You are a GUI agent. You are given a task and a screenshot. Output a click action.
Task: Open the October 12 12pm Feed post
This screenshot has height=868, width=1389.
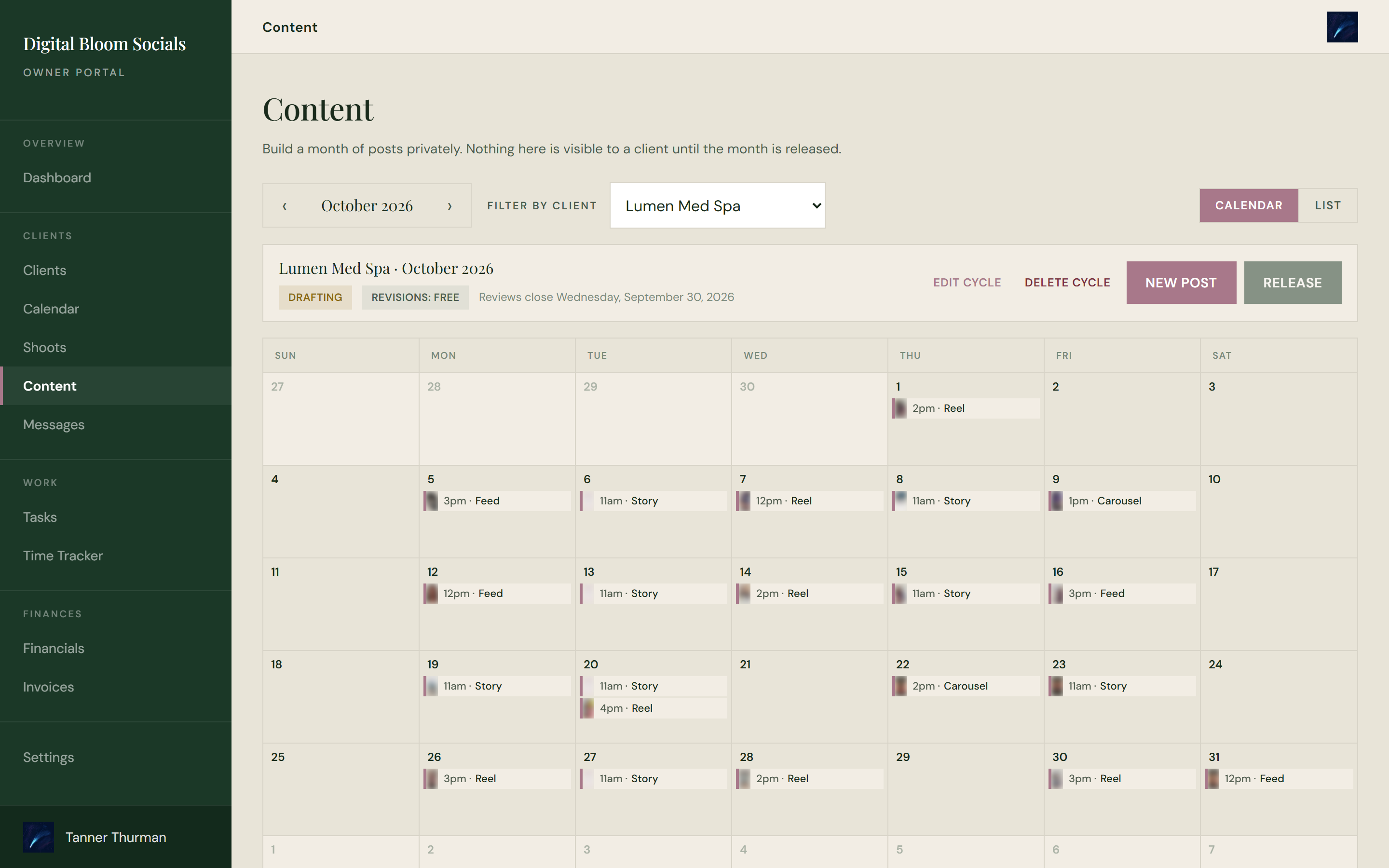pos(497,594)
